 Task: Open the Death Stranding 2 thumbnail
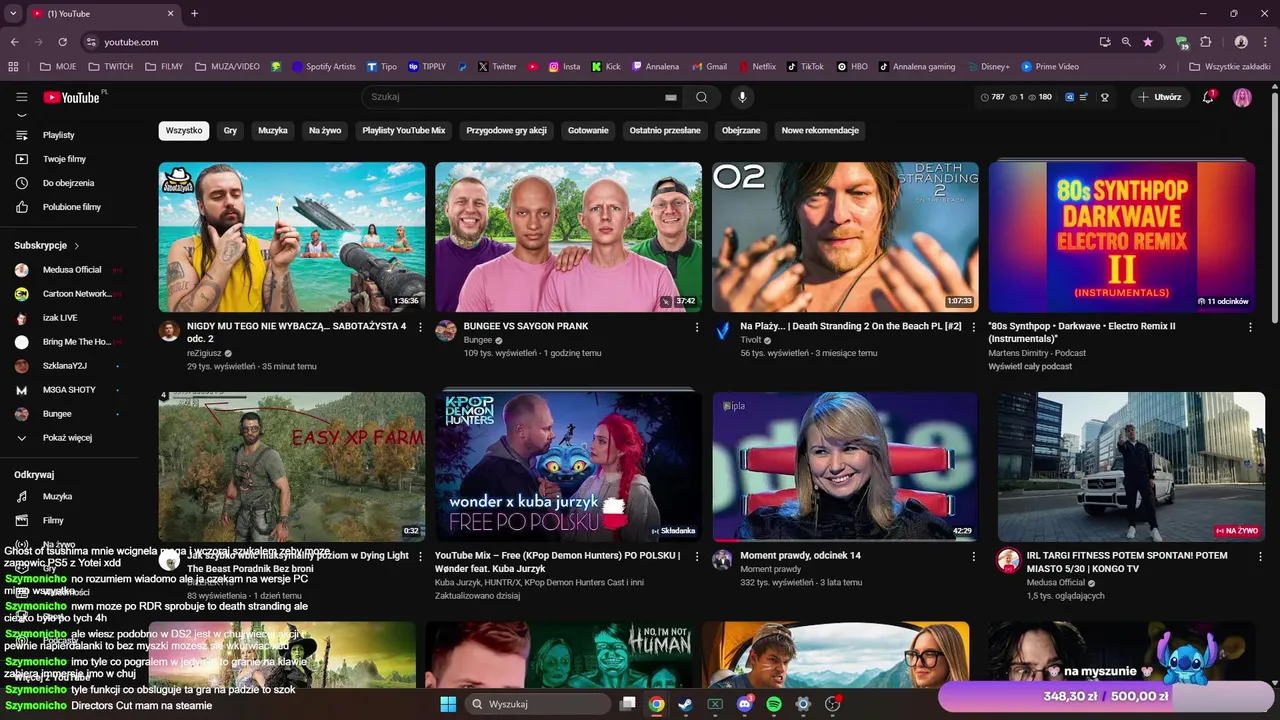pos(845,237)
